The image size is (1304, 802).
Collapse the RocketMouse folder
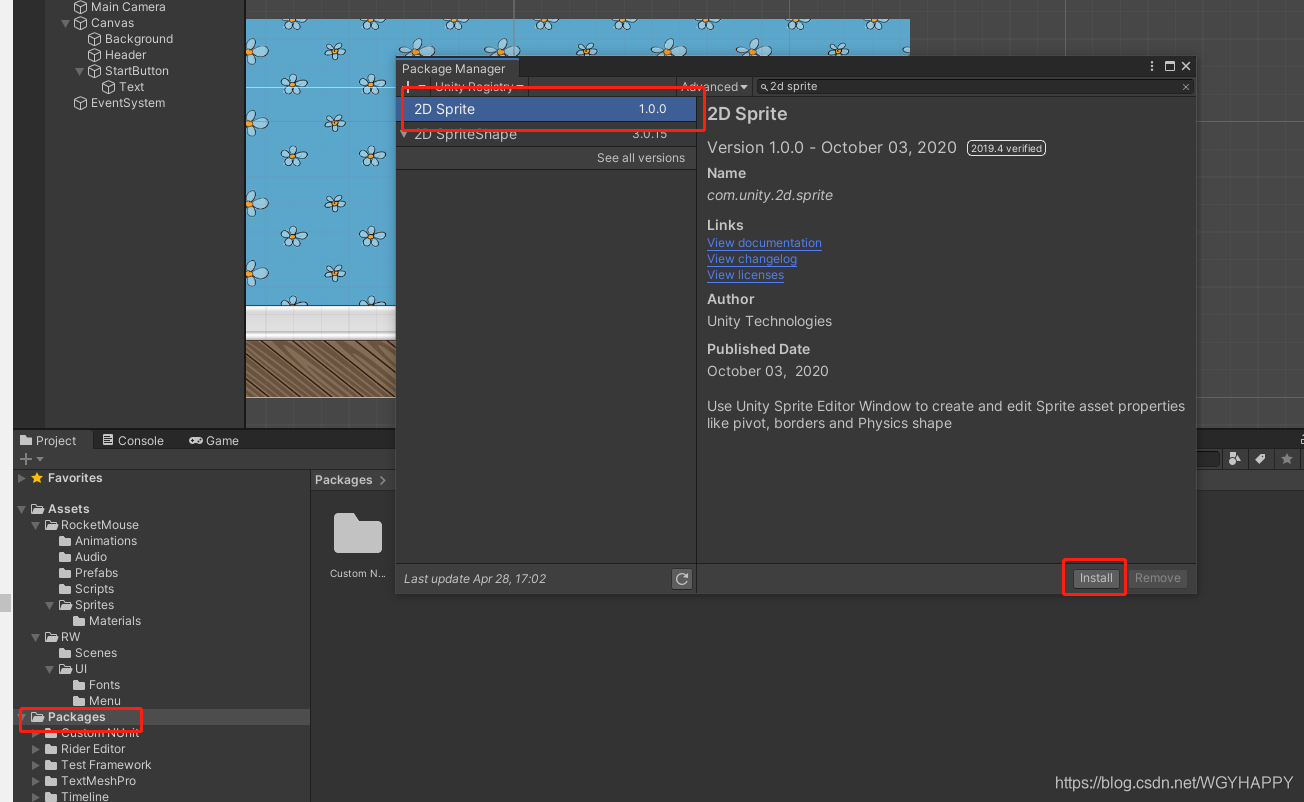tap(36, 525)
